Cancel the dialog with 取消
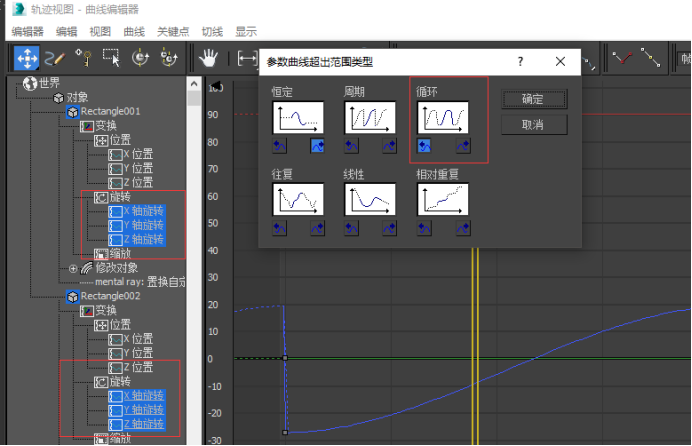This screenshot has height=446, width=692. [x=534, y=125]
